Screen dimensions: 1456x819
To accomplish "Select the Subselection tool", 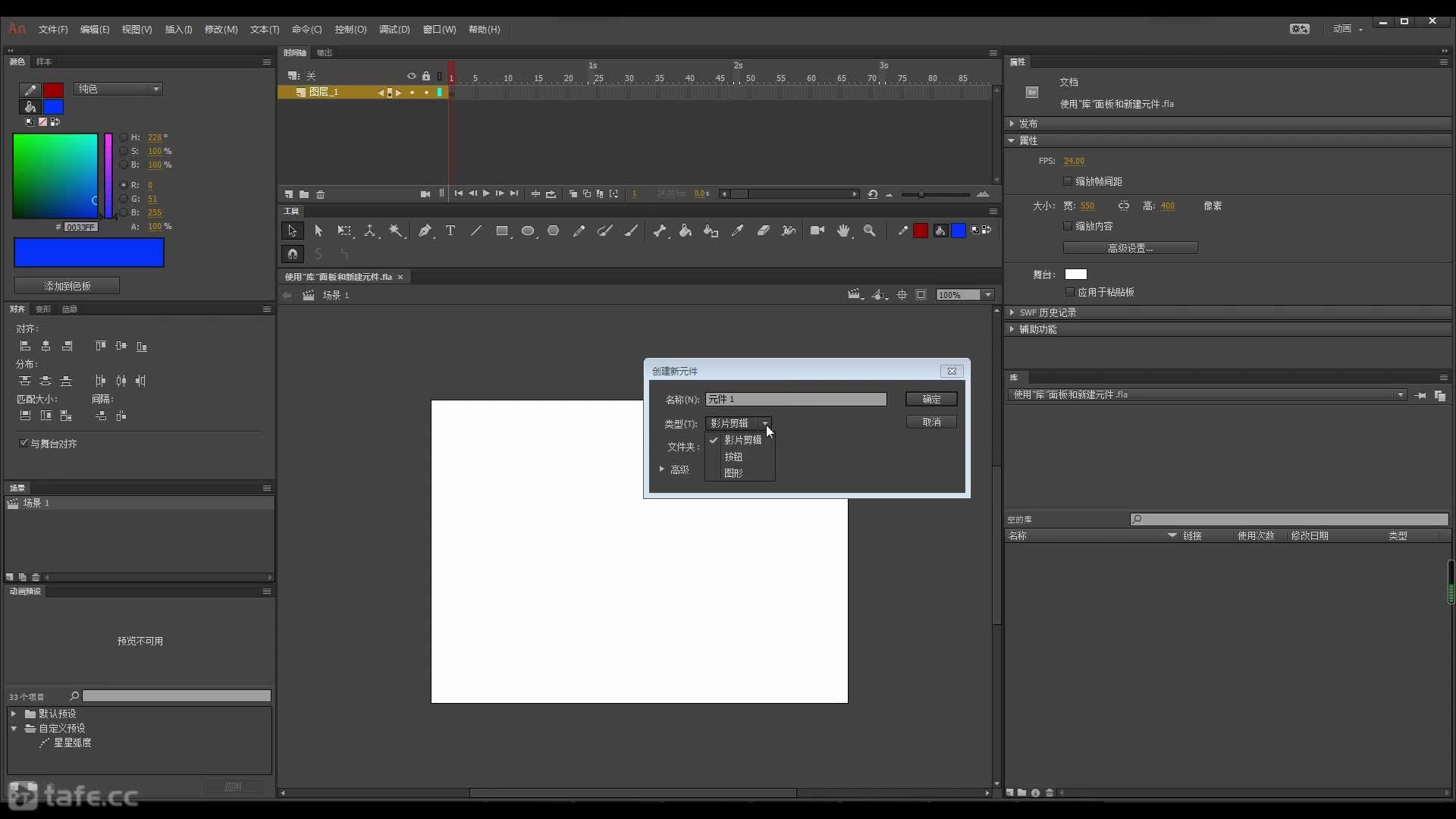I will click(318, 231).
